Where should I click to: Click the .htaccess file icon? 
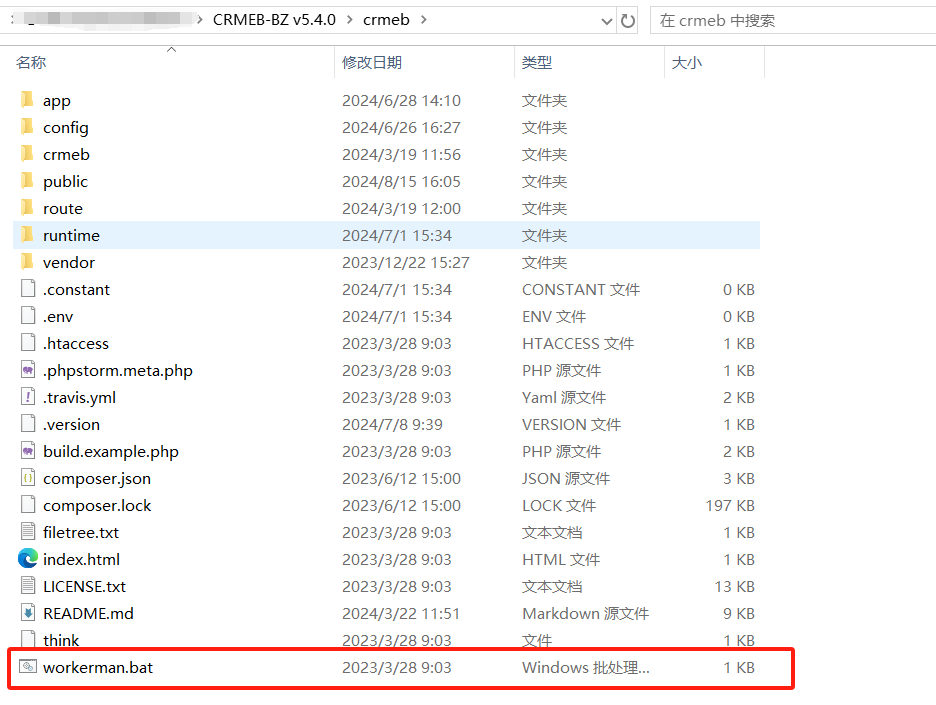pyautogui.click(x=28, y=343)
